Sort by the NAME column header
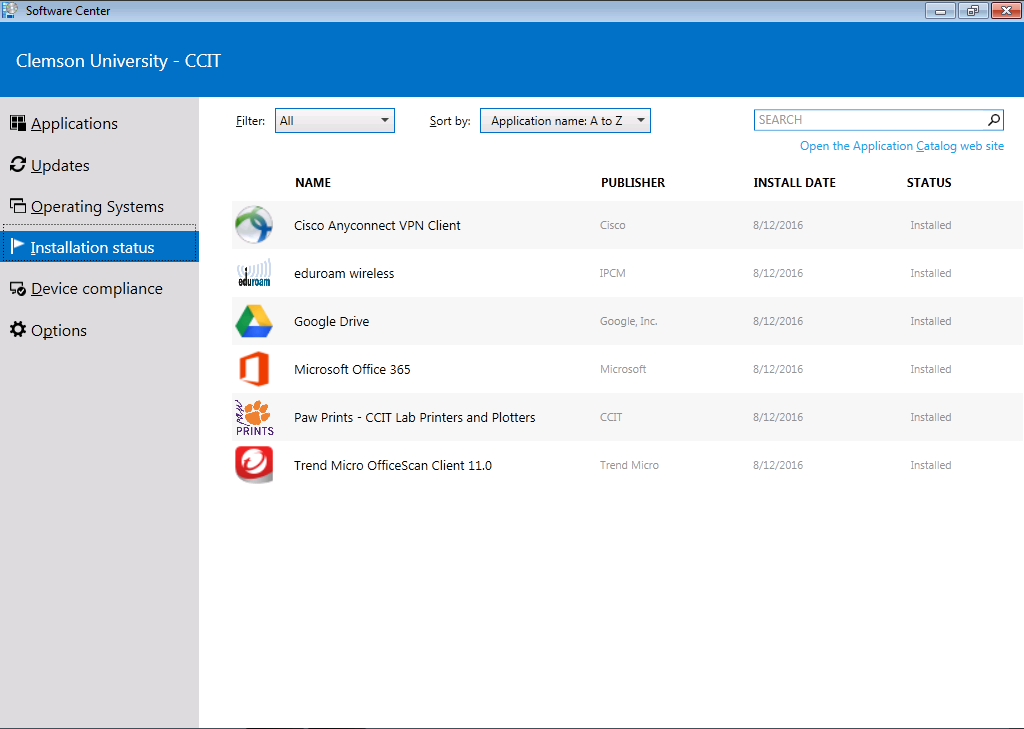The height and width of the screenshot is (729, 1024). (x=313, y=183)
